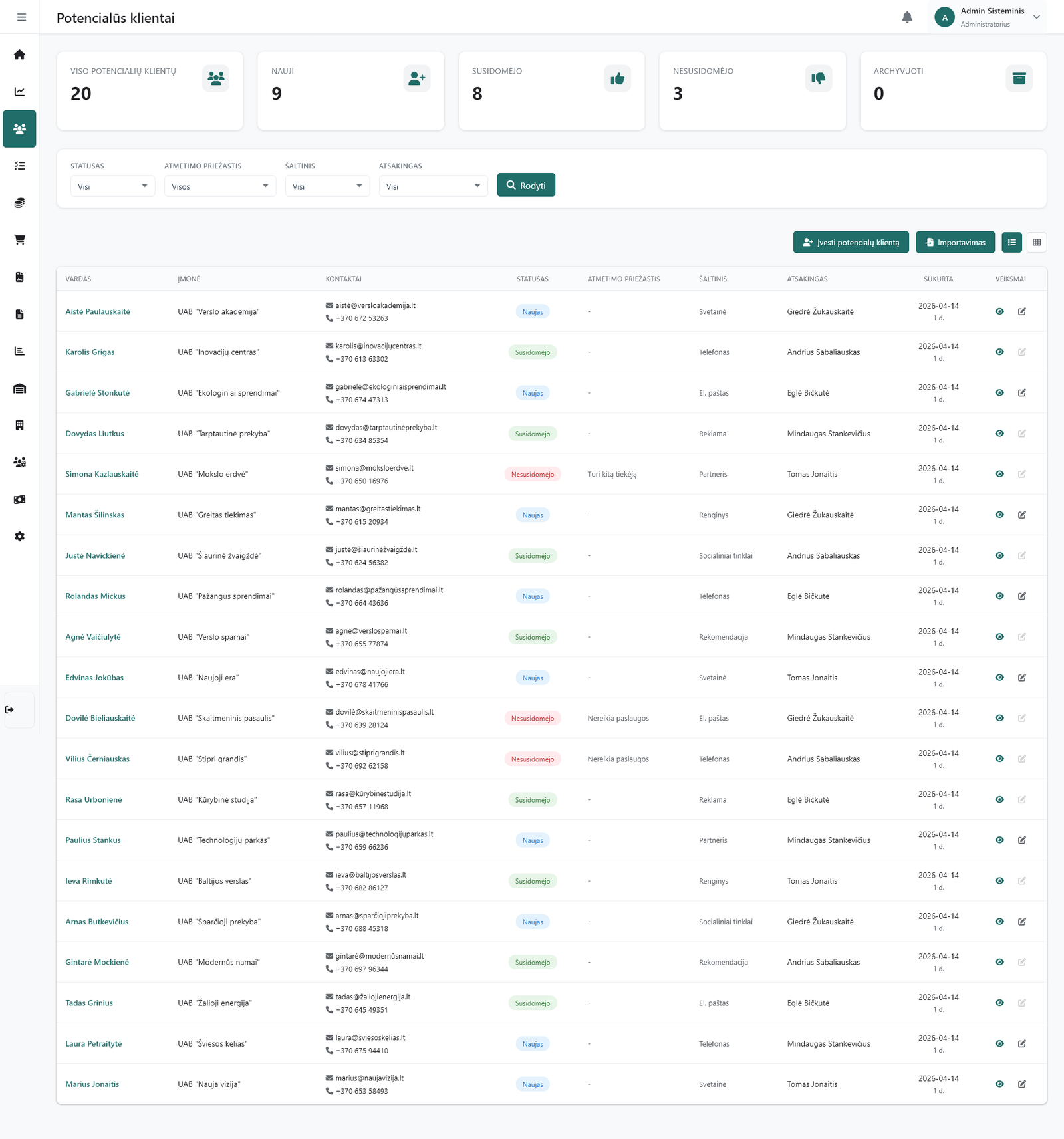Viewport: 1064px width, 1139px height.
Task: Expand the Atsakingas filter dropdown
Action: point(433,186)
